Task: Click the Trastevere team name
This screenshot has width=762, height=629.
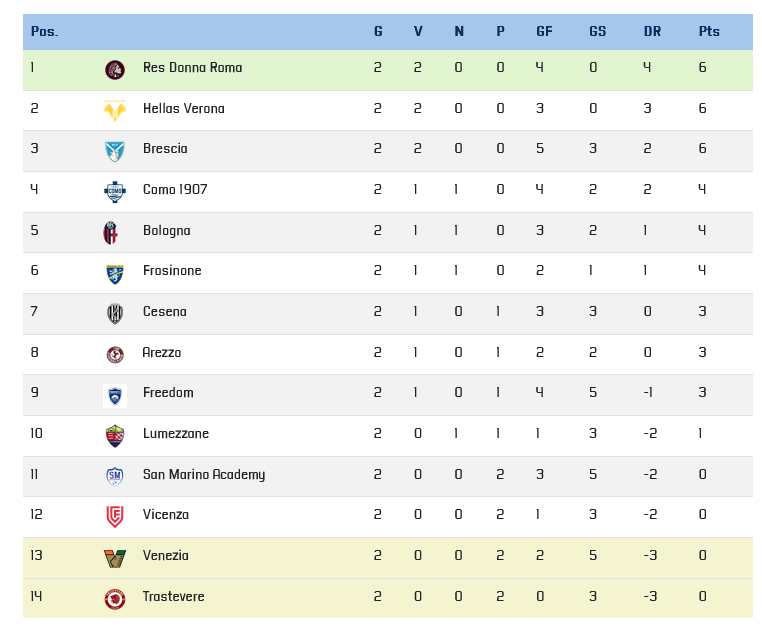Action: pos(173,596)
